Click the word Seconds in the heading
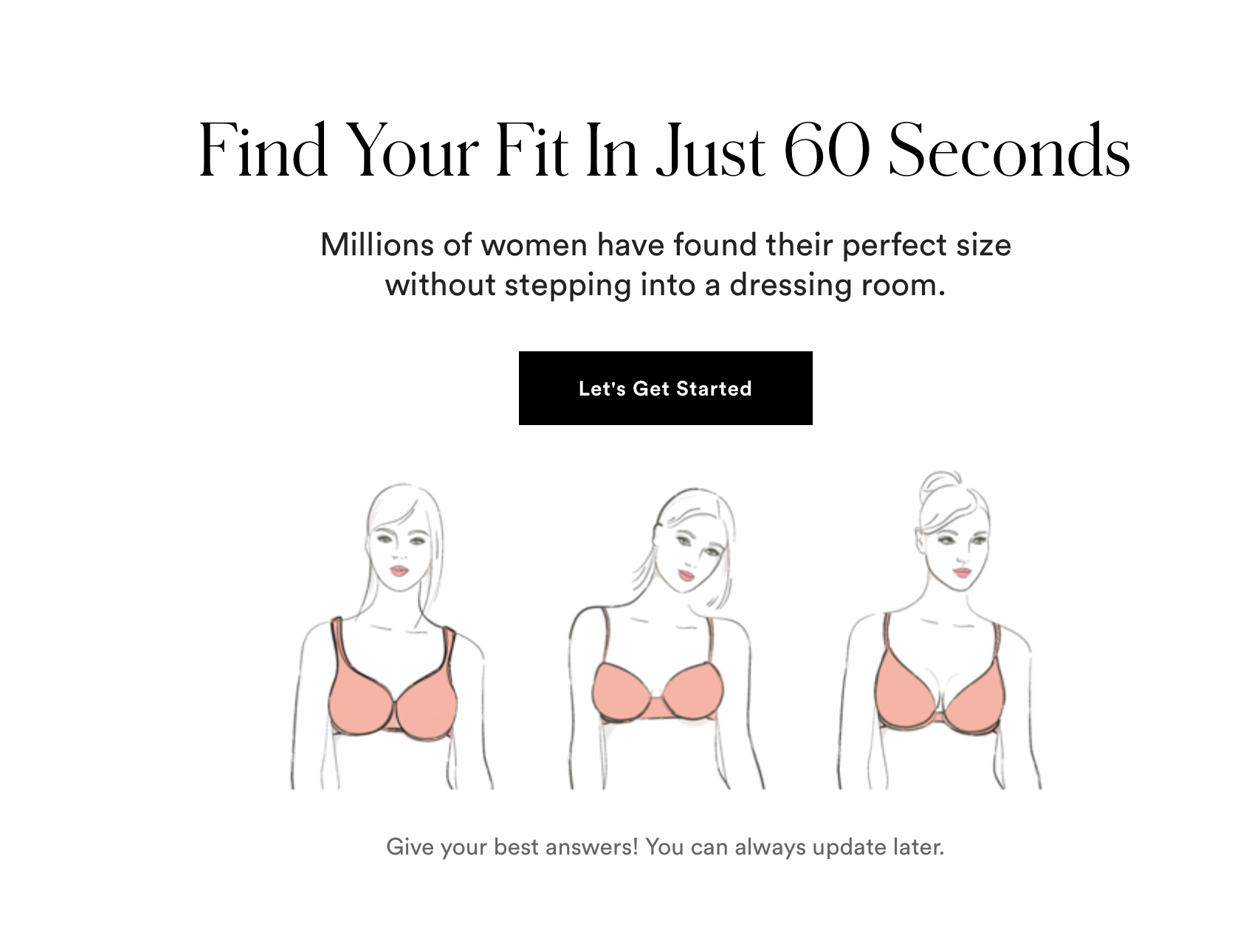1246x952 pixels. click(x=1010, y=150)
